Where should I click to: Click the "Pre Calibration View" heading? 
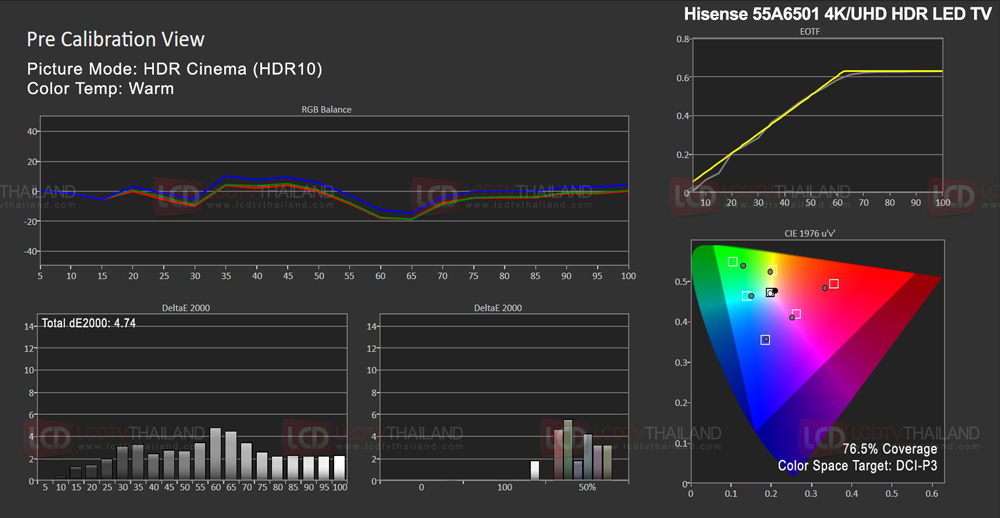pos(115,40)
